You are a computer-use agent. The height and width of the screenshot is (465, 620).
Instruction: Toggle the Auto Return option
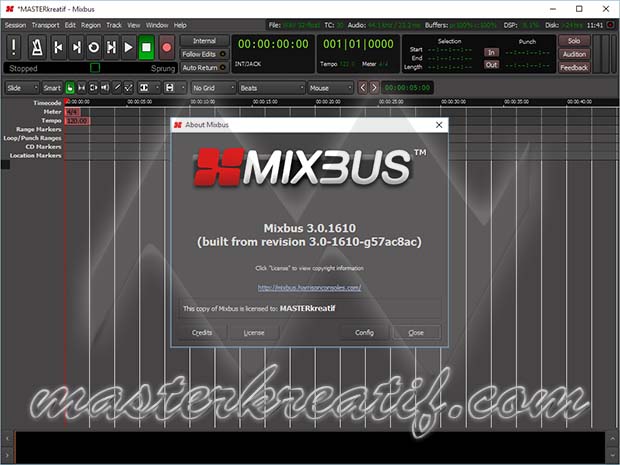(204, 68)
